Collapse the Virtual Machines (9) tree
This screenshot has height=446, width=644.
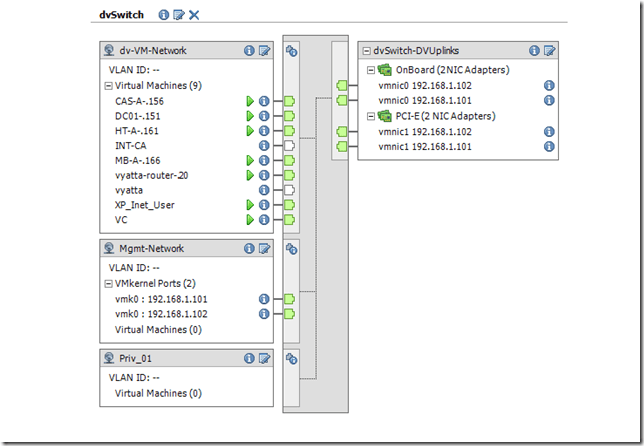pyautogui.click(x=108, y=86)
